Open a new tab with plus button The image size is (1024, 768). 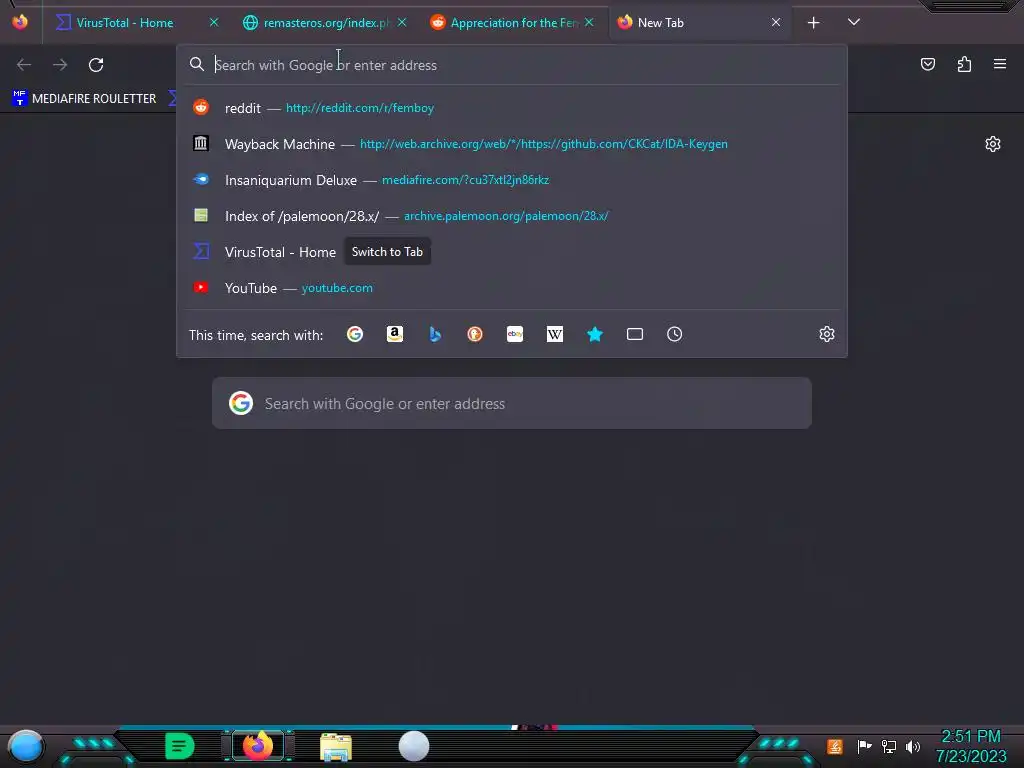(813, 23)
